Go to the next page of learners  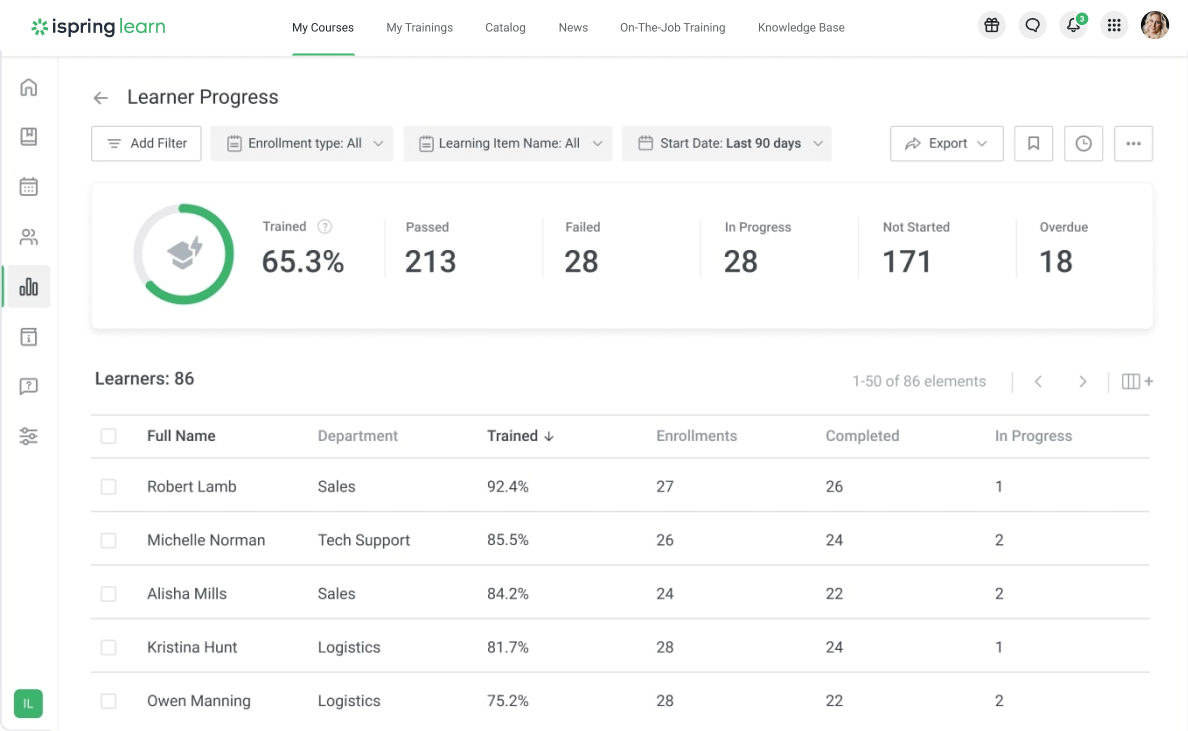coord(1083,382)
